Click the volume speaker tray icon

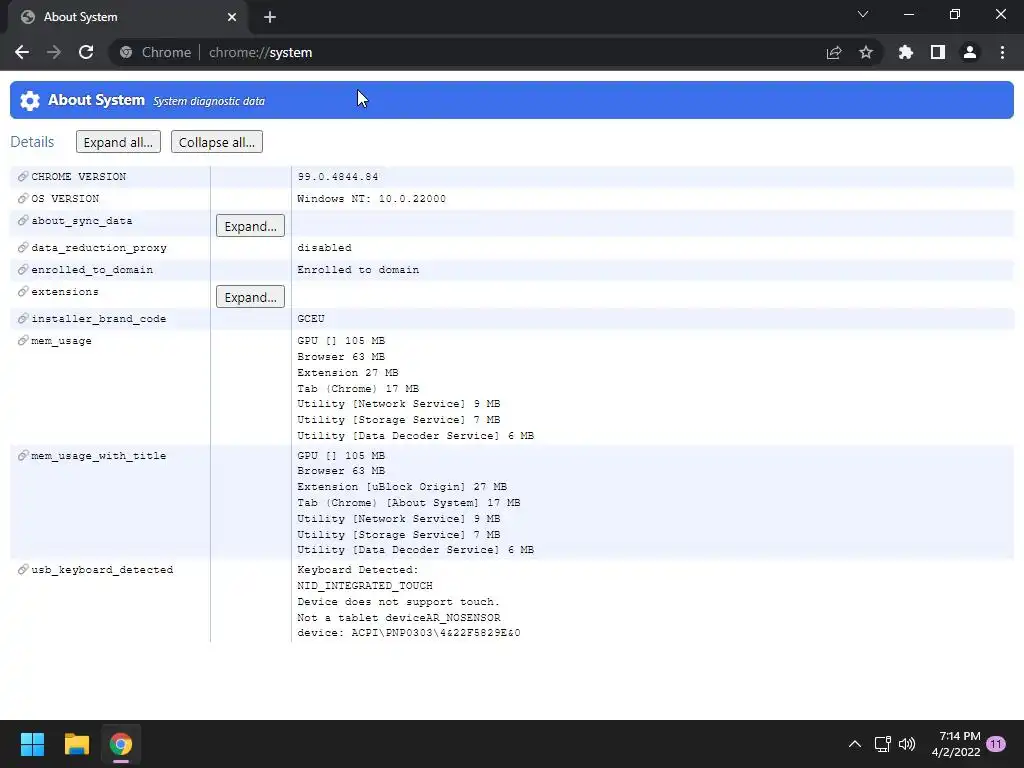[x=907, y=744]
